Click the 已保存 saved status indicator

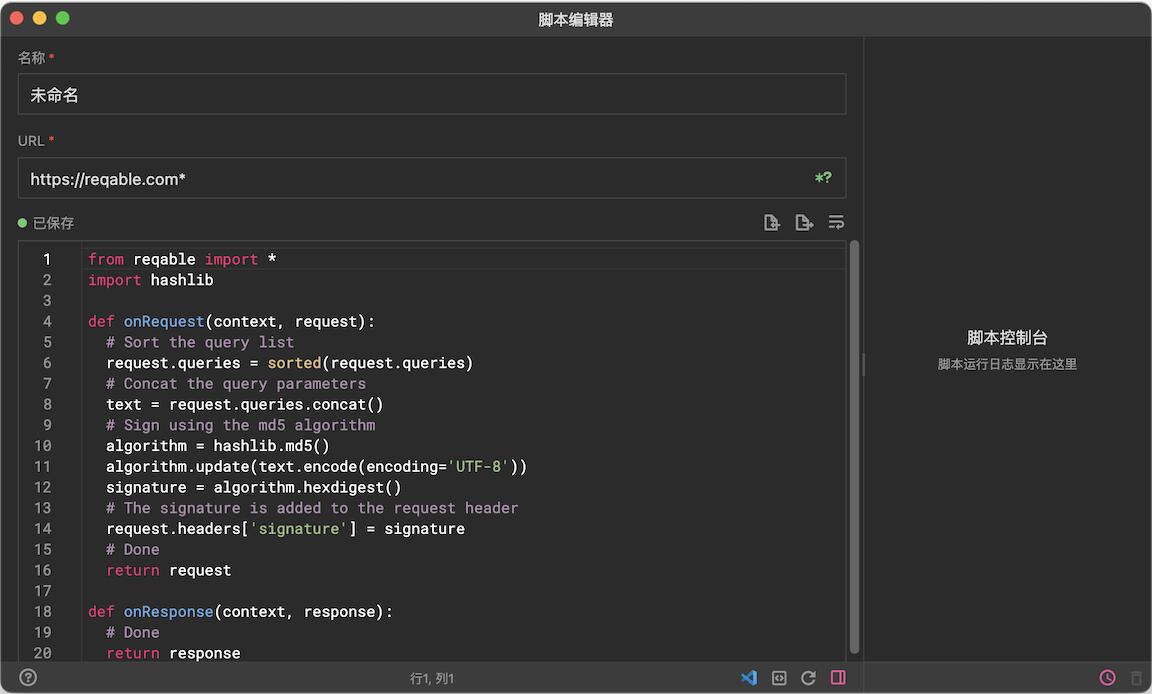[47, 223]
